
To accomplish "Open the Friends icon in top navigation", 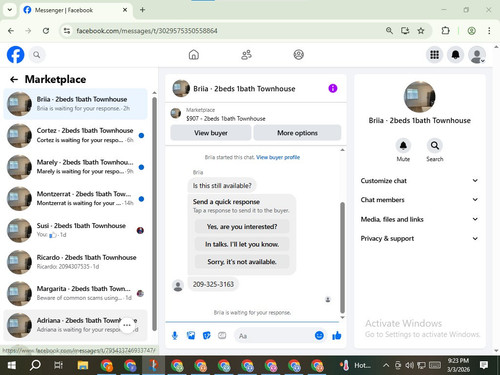I will pos(246,54).
